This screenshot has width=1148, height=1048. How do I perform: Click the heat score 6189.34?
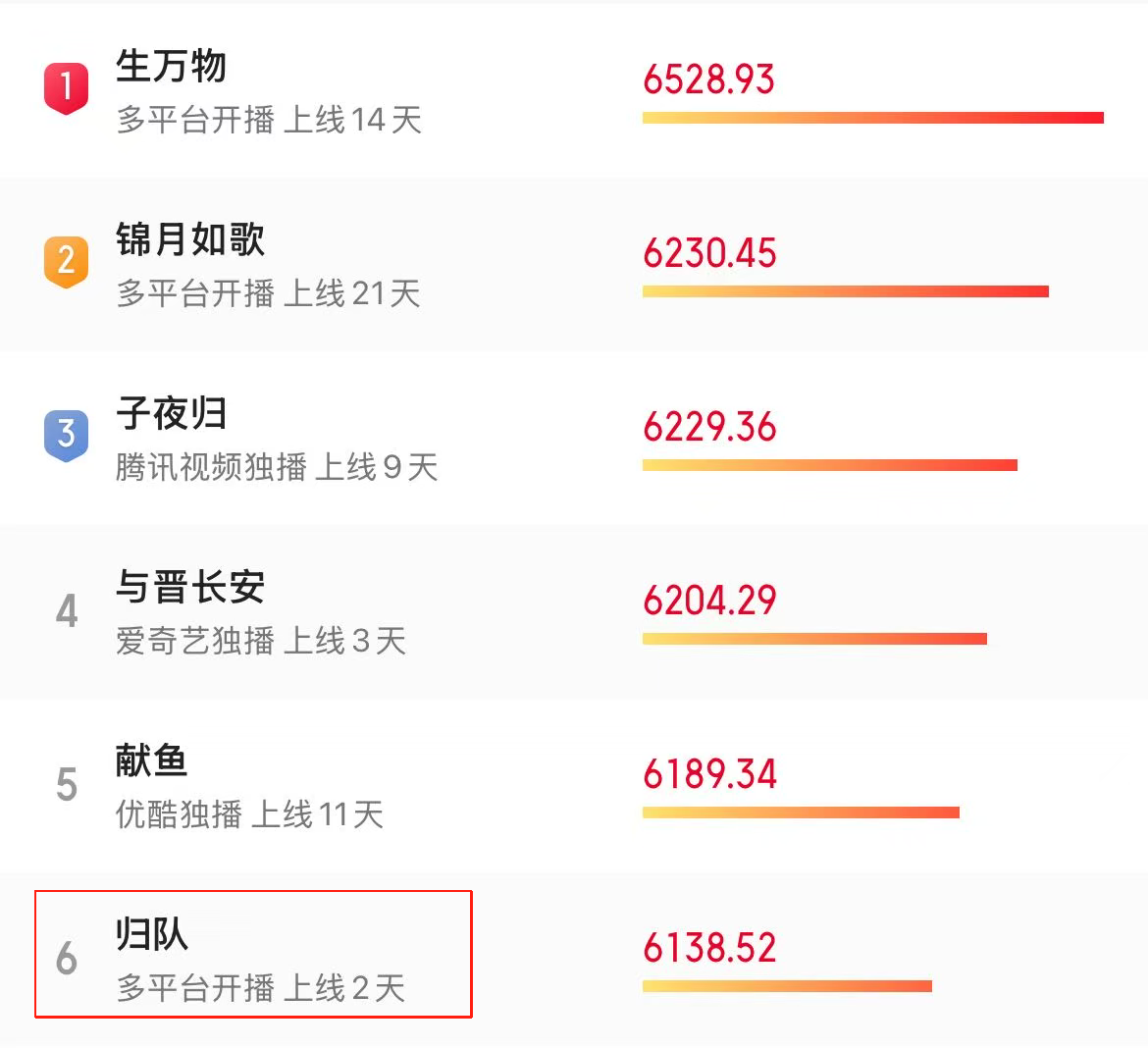[x=709, y=773]
